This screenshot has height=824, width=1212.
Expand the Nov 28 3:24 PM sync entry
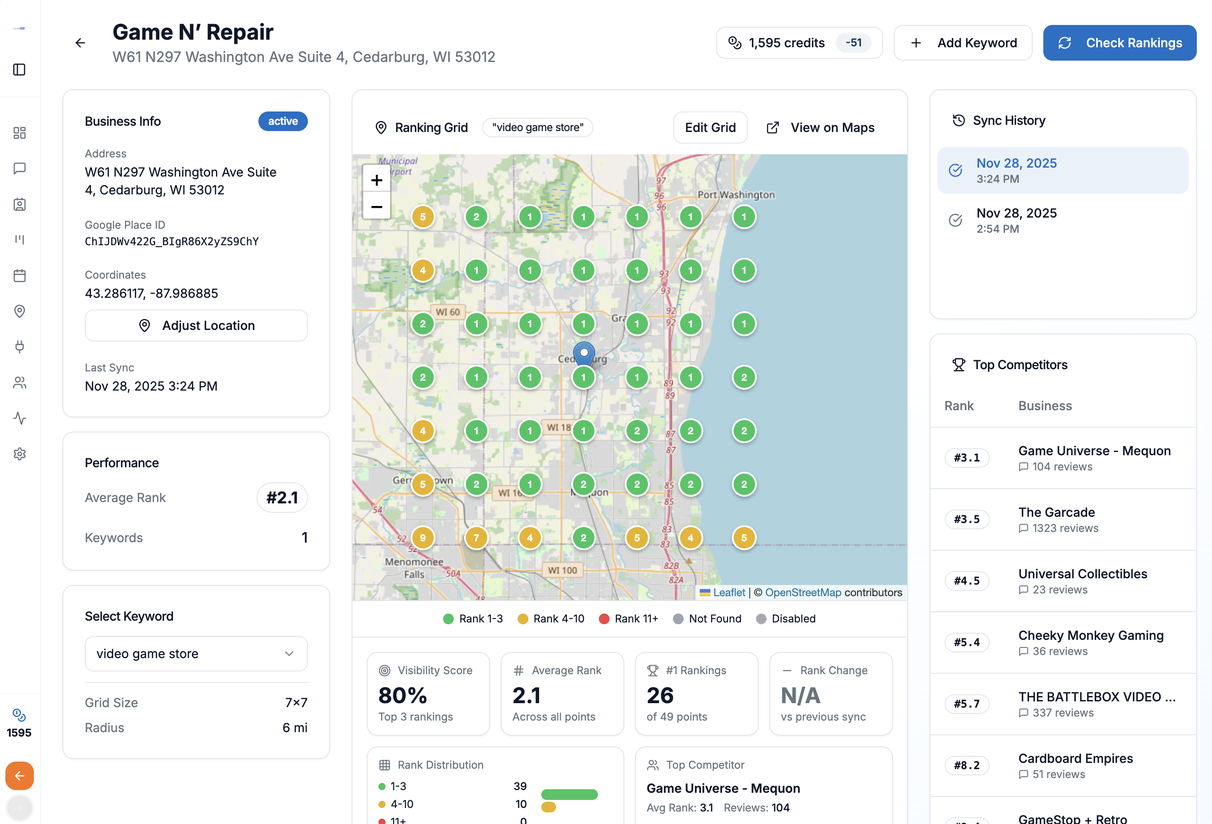pyautogui.click(x=1062, y=170)
